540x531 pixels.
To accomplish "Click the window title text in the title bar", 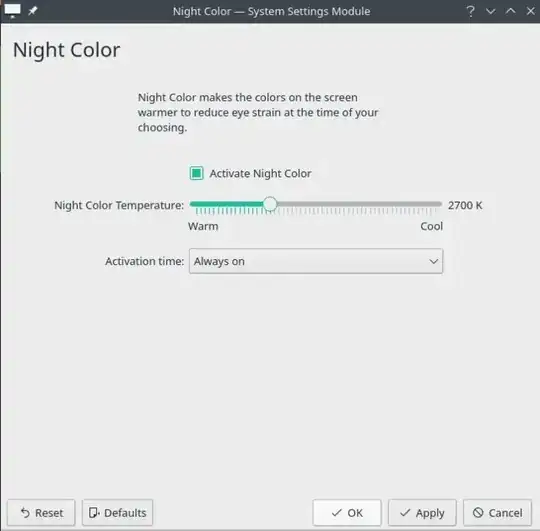I will pyautogui.click(x=271, y=11).
